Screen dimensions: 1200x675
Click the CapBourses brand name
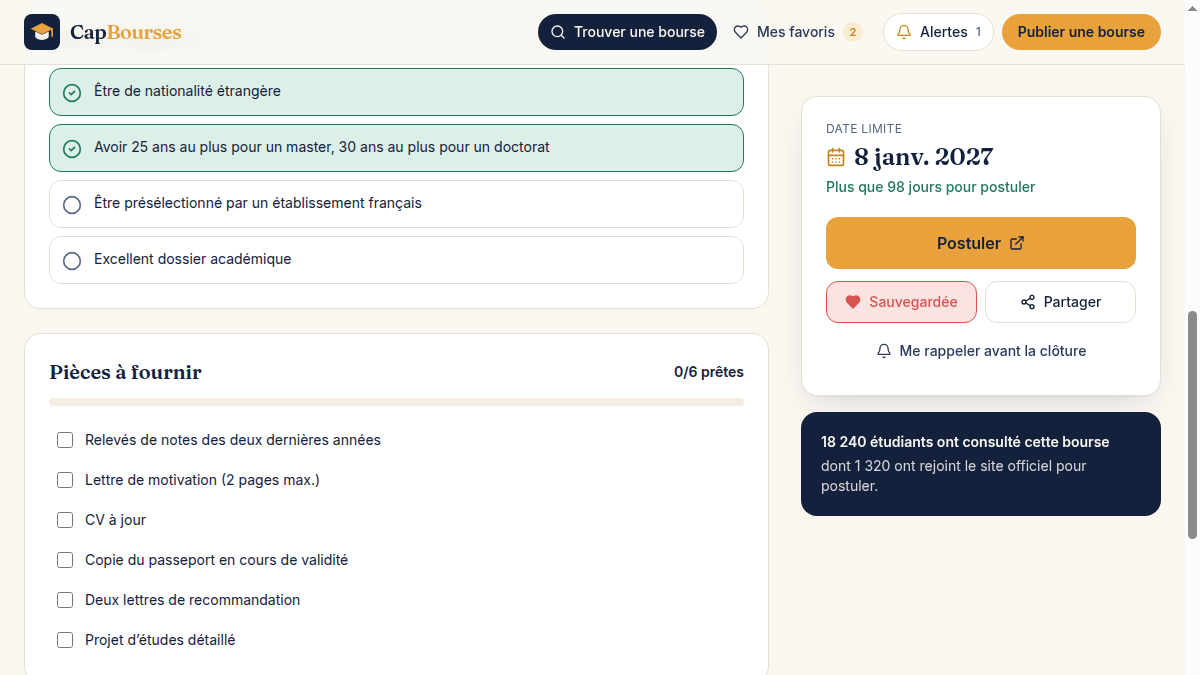pyautogui.click(x=126, y=32)
